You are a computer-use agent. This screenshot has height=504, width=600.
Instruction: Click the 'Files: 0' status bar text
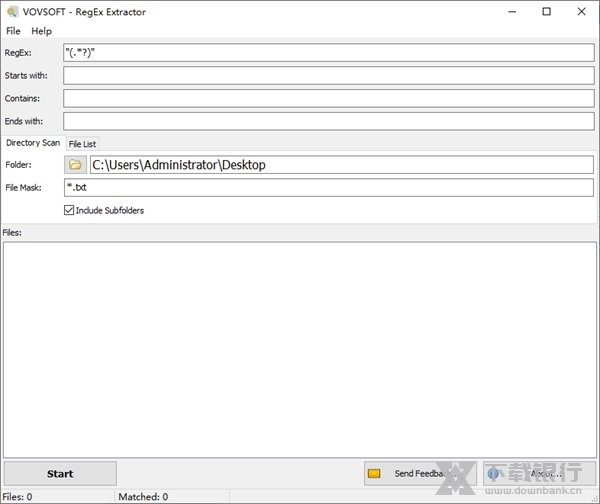tap(17, 497)
